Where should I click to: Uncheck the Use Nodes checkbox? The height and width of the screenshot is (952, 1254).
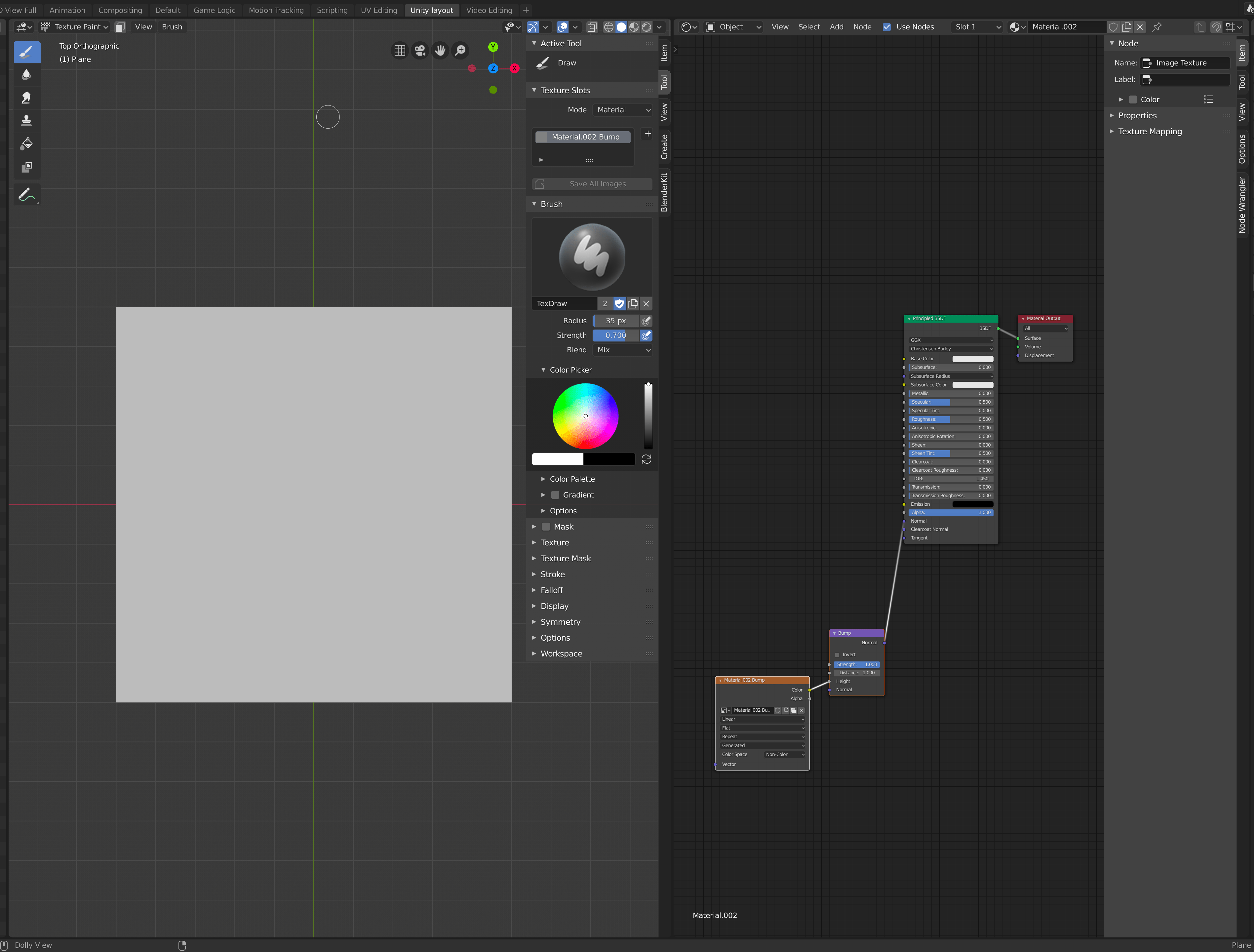pos(887,27)
